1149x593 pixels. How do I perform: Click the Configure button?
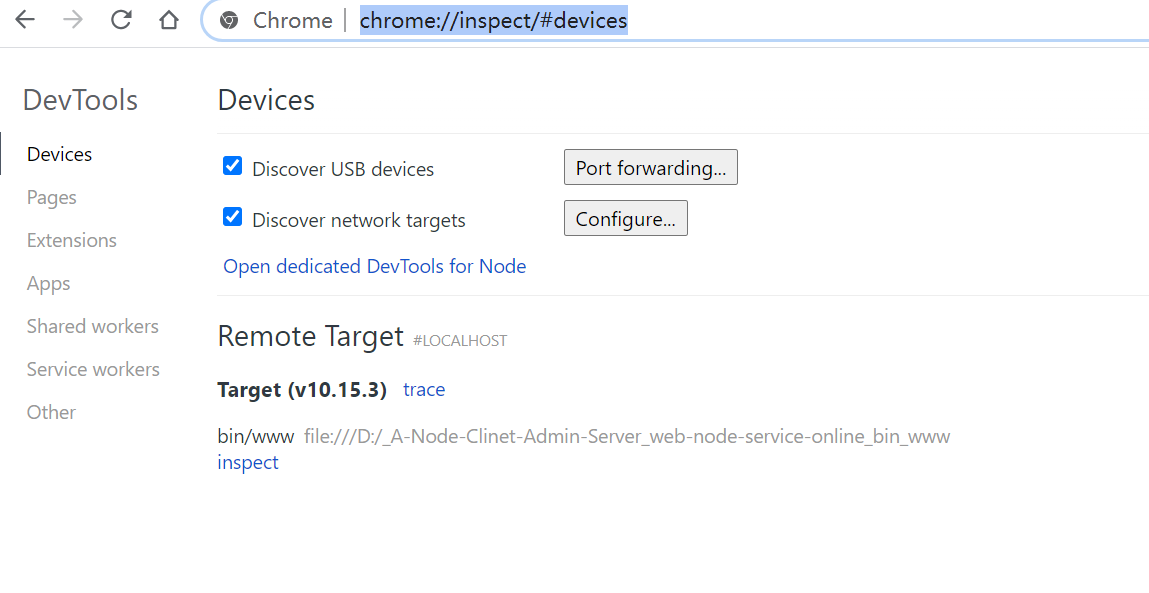626,218
